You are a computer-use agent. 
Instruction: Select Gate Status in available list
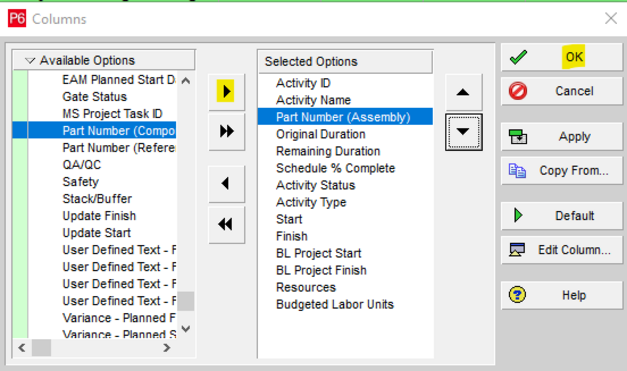(94, 97)
